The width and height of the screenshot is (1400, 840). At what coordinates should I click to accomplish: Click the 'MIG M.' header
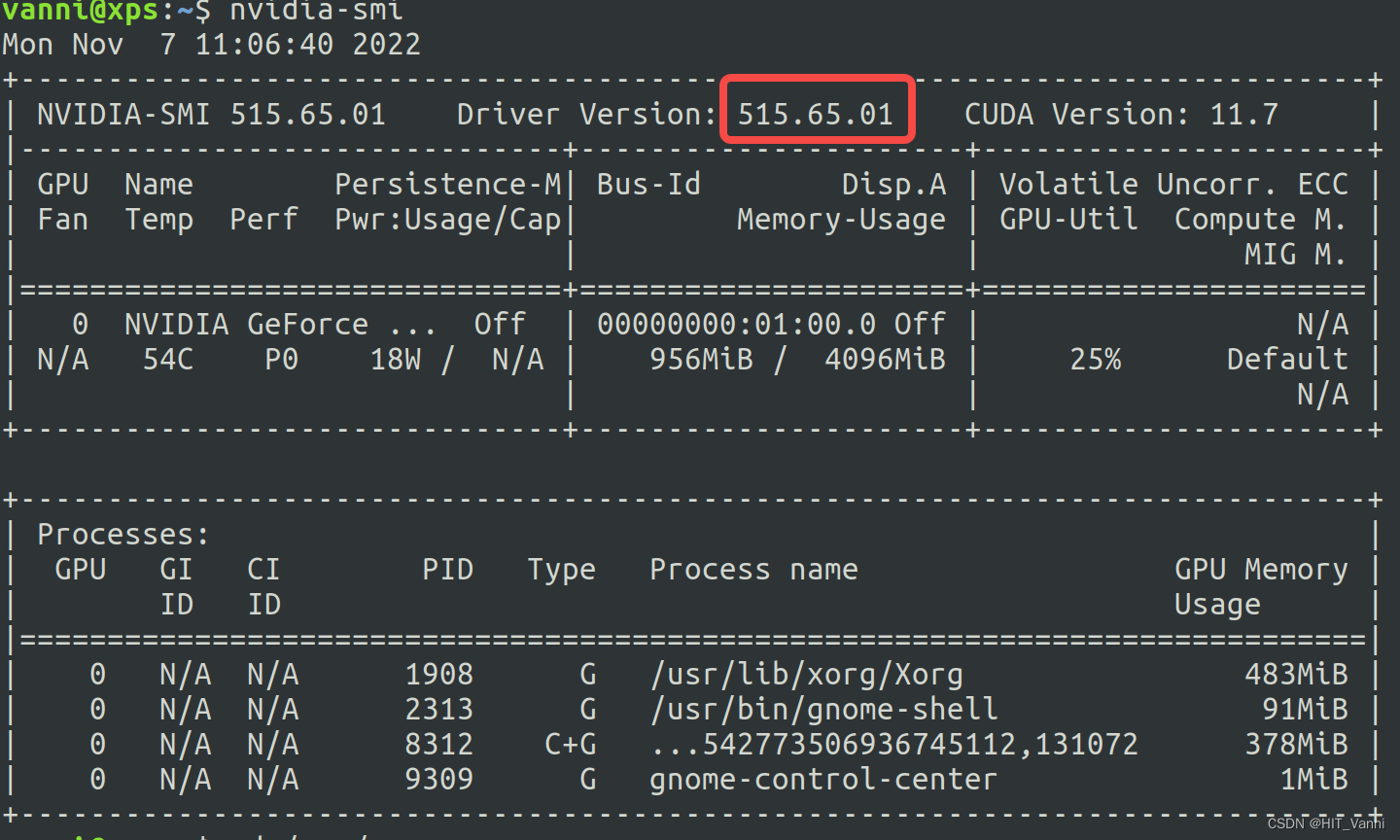(x=1296, y=255)
